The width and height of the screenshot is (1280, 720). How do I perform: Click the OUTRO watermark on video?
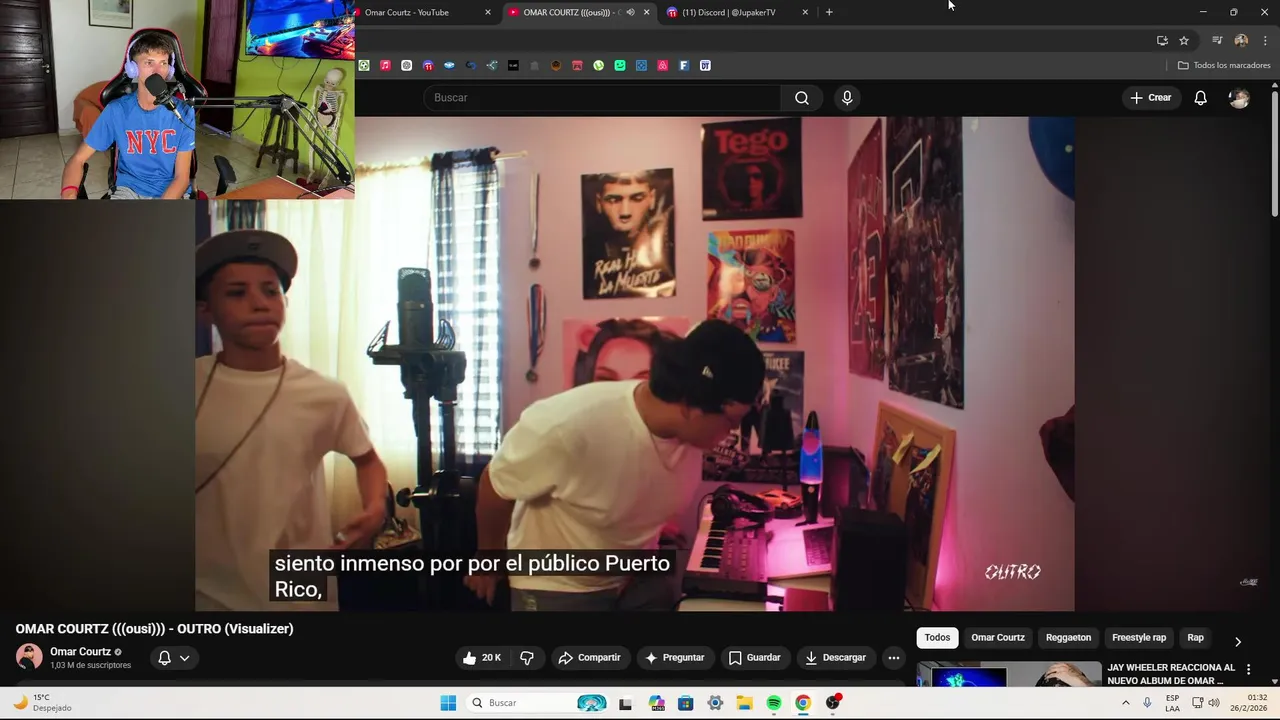coord(1013,572)
